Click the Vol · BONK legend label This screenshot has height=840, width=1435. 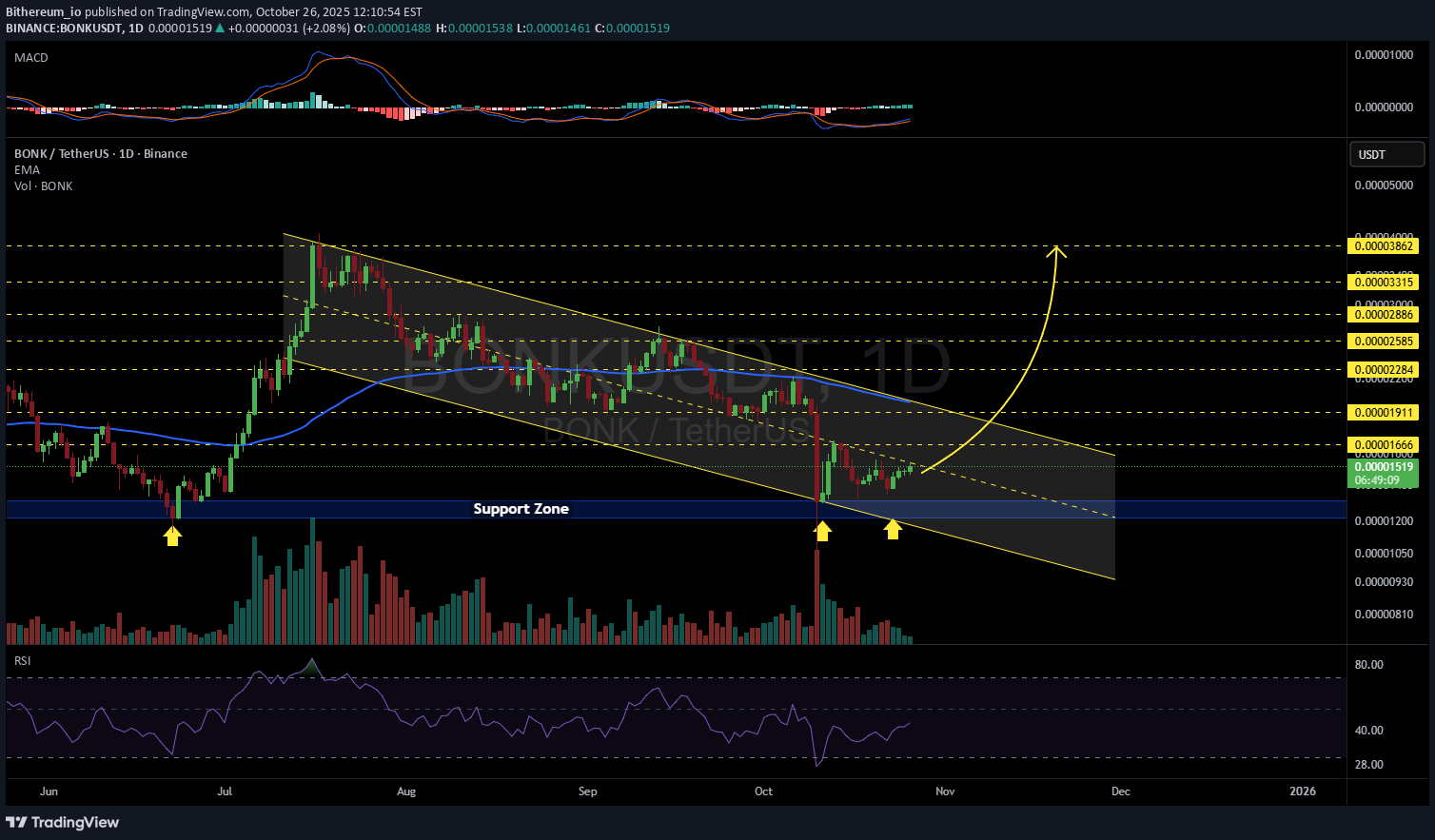(44, 186)
